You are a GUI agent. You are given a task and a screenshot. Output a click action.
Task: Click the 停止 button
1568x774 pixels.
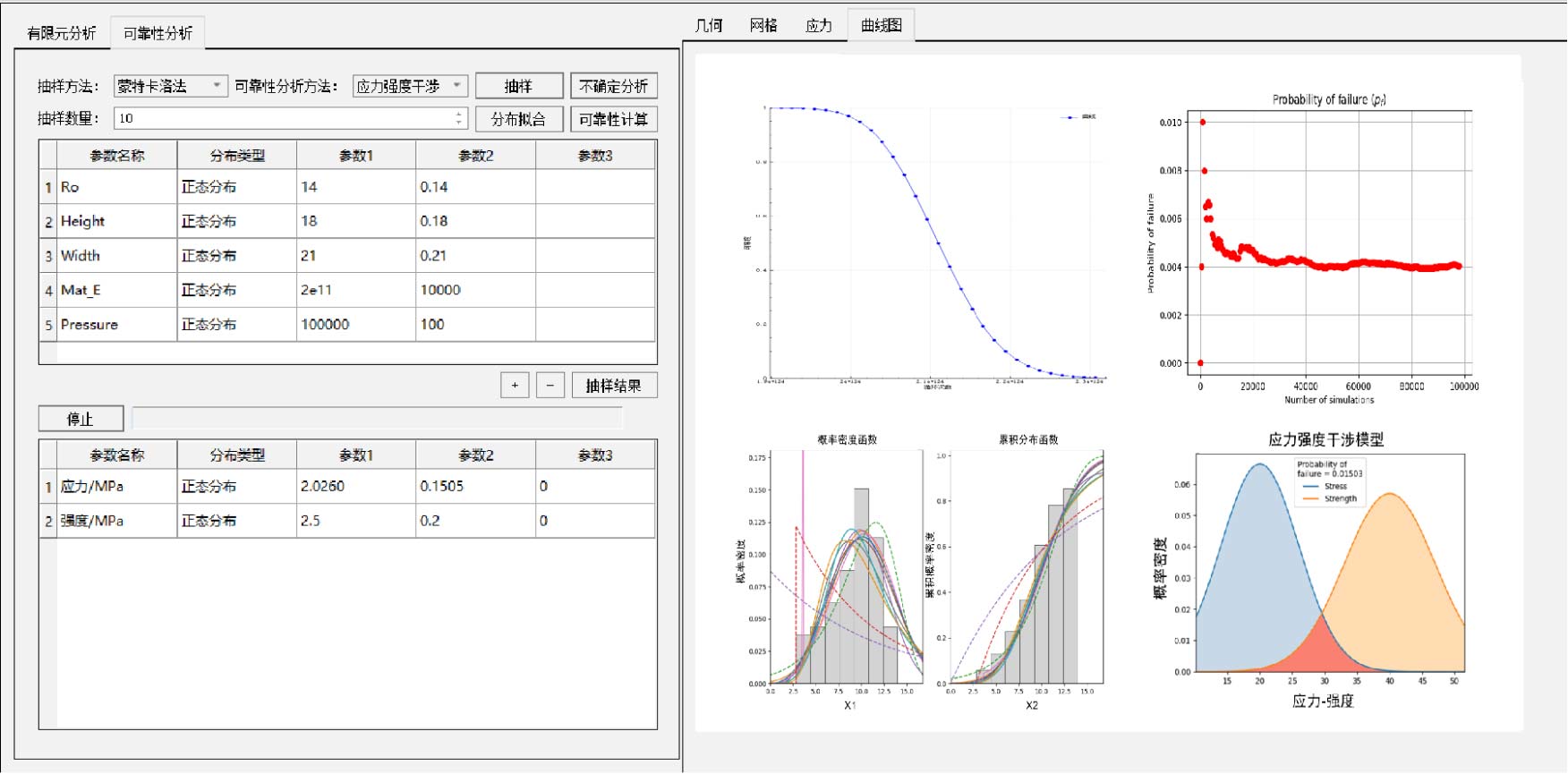click(x=81, y=419)
